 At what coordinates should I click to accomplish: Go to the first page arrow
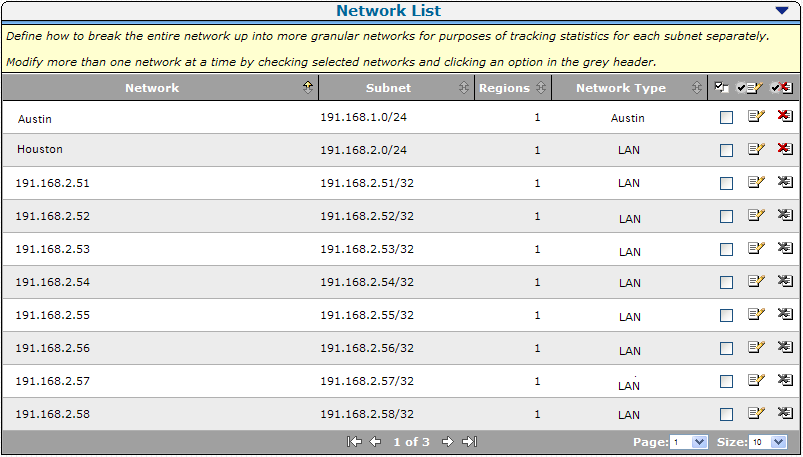click(x=353, y=441)
